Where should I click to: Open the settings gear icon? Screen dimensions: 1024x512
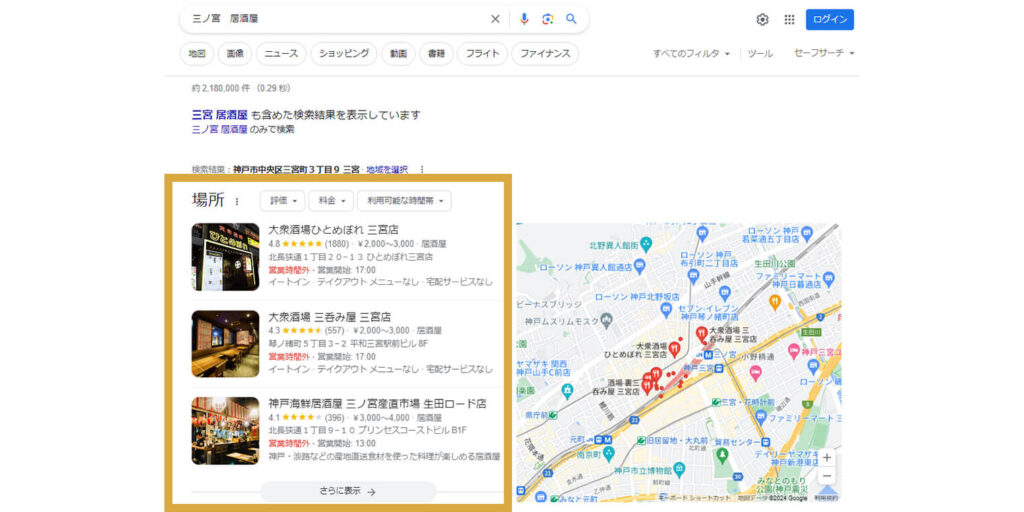[x=762, y=20]
